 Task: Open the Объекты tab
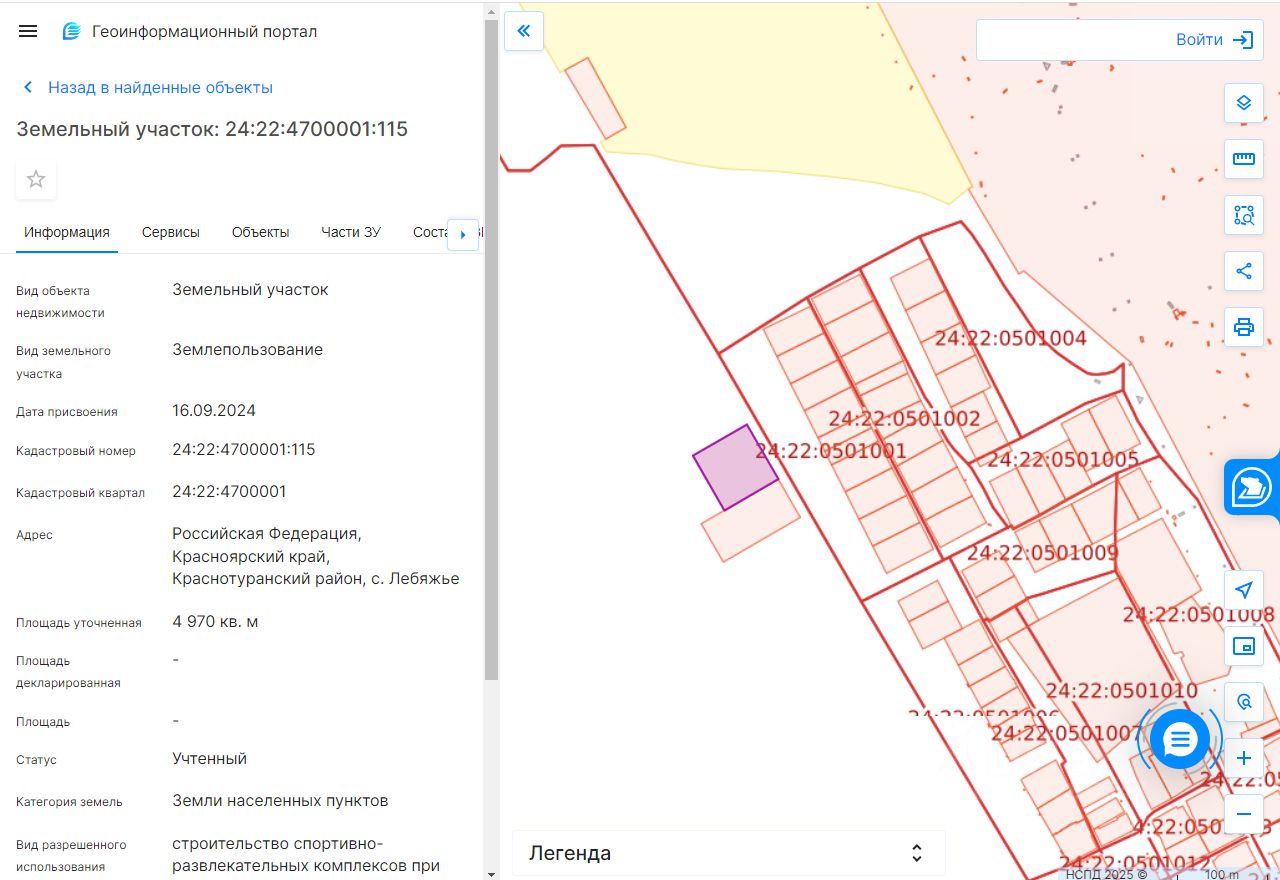point(260,232)
